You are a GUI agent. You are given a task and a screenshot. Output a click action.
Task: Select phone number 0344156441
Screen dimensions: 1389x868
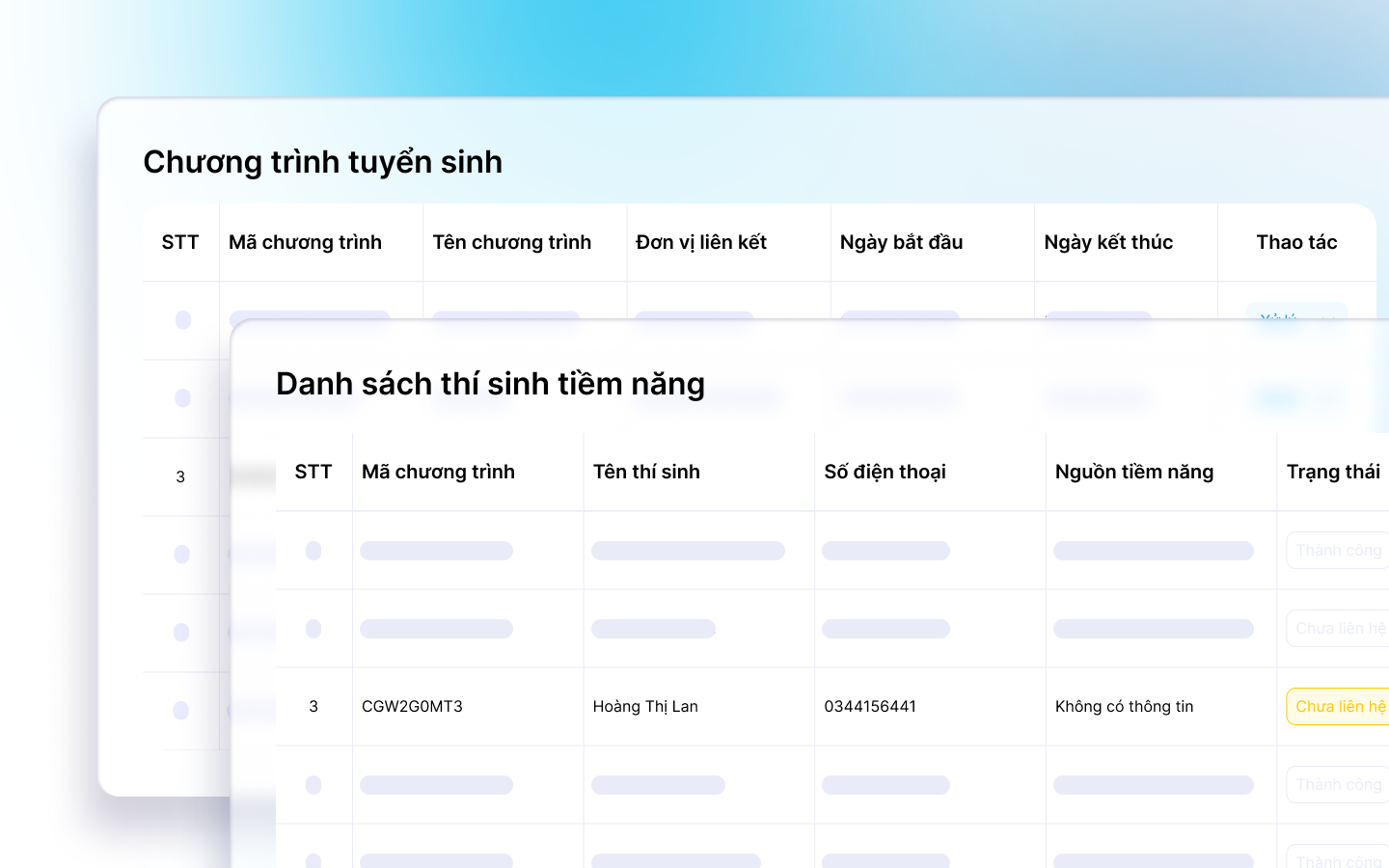[x=870, y=706]
